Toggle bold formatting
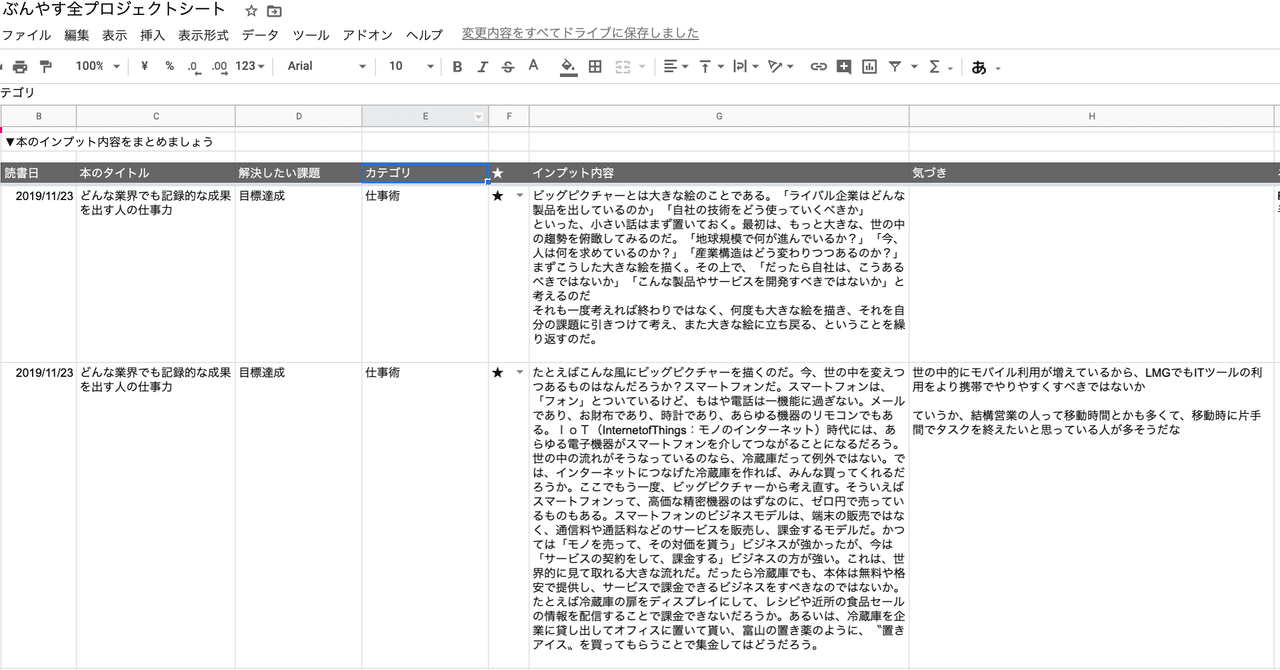Image resolution: width=1280 pixels, height=670 pixels. point(457,66)
